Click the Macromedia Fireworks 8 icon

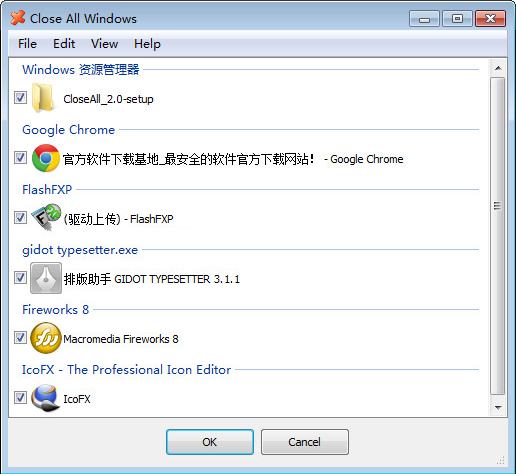click(46, 338)
